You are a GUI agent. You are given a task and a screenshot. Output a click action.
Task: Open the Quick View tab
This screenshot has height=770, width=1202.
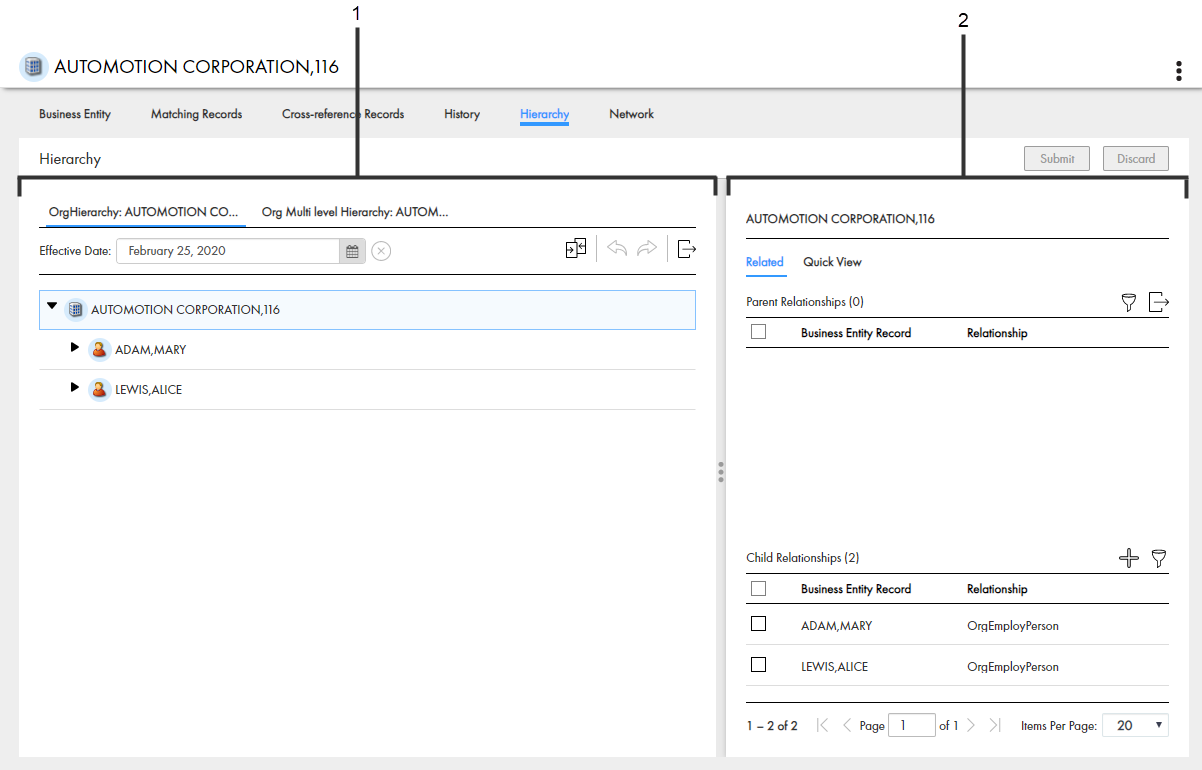tap(832, 262)
